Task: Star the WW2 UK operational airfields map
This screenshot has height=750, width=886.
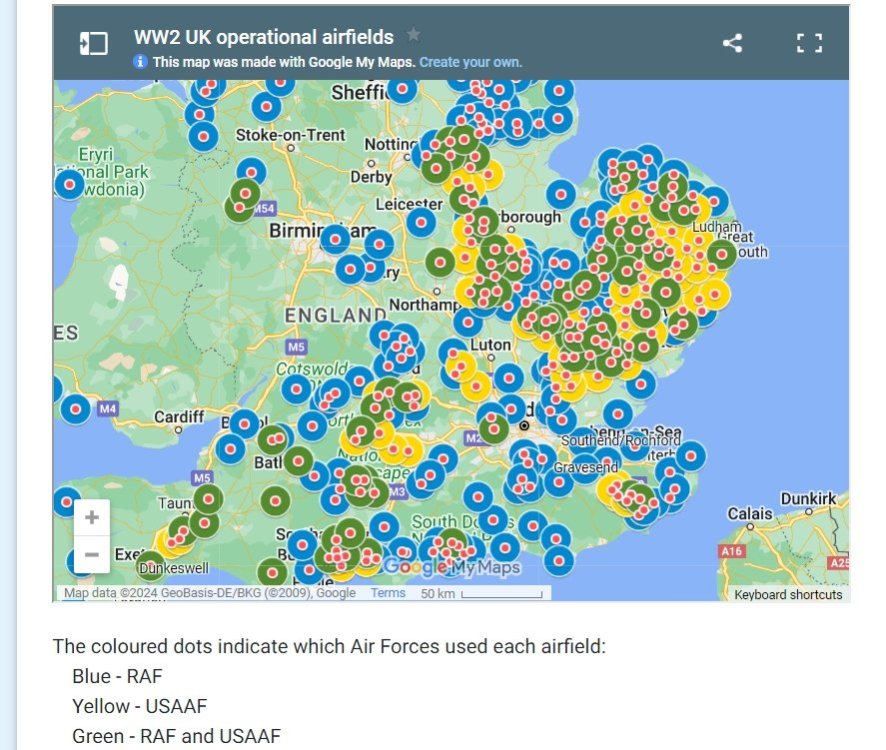Action: (414, 34)
